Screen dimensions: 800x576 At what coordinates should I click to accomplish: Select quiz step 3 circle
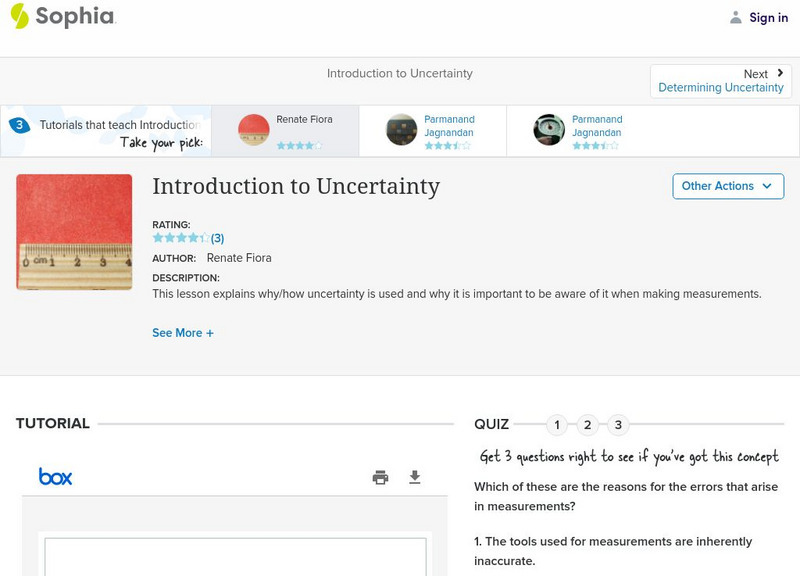click(619, 425)
